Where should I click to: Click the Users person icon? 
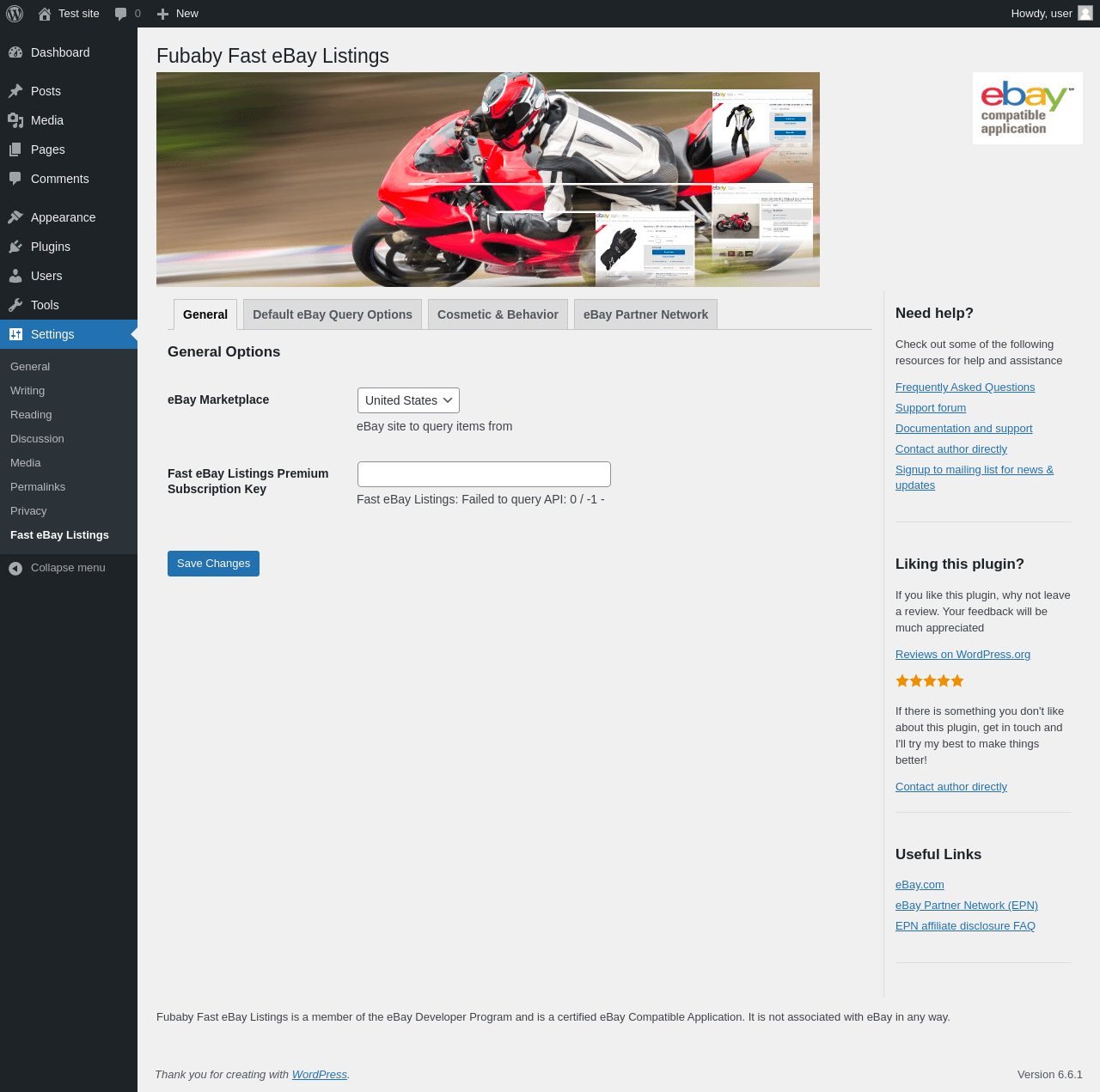coord(15,276)
